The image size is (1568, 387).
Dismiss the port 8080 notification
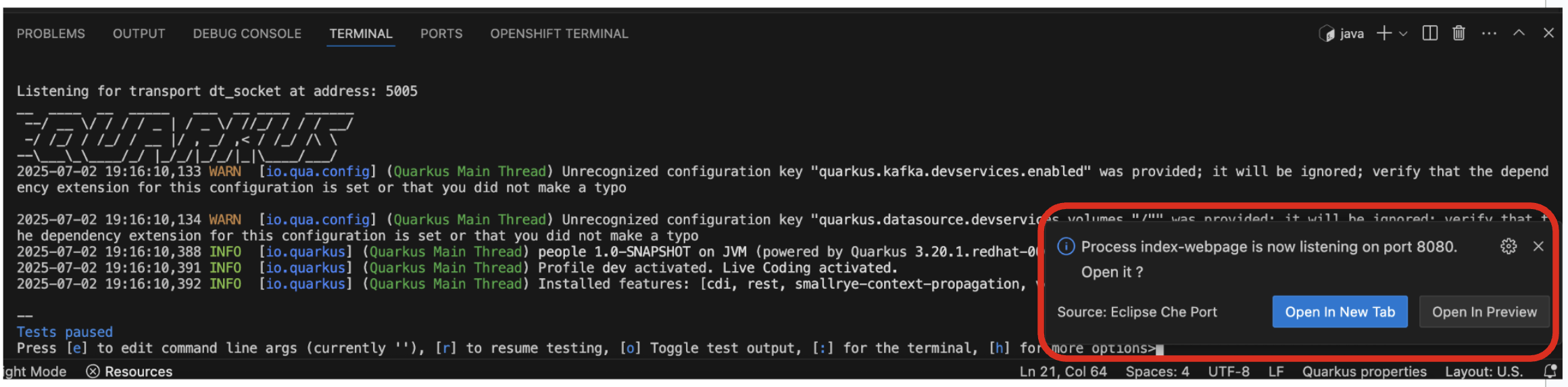click(x=1538, y=246)
